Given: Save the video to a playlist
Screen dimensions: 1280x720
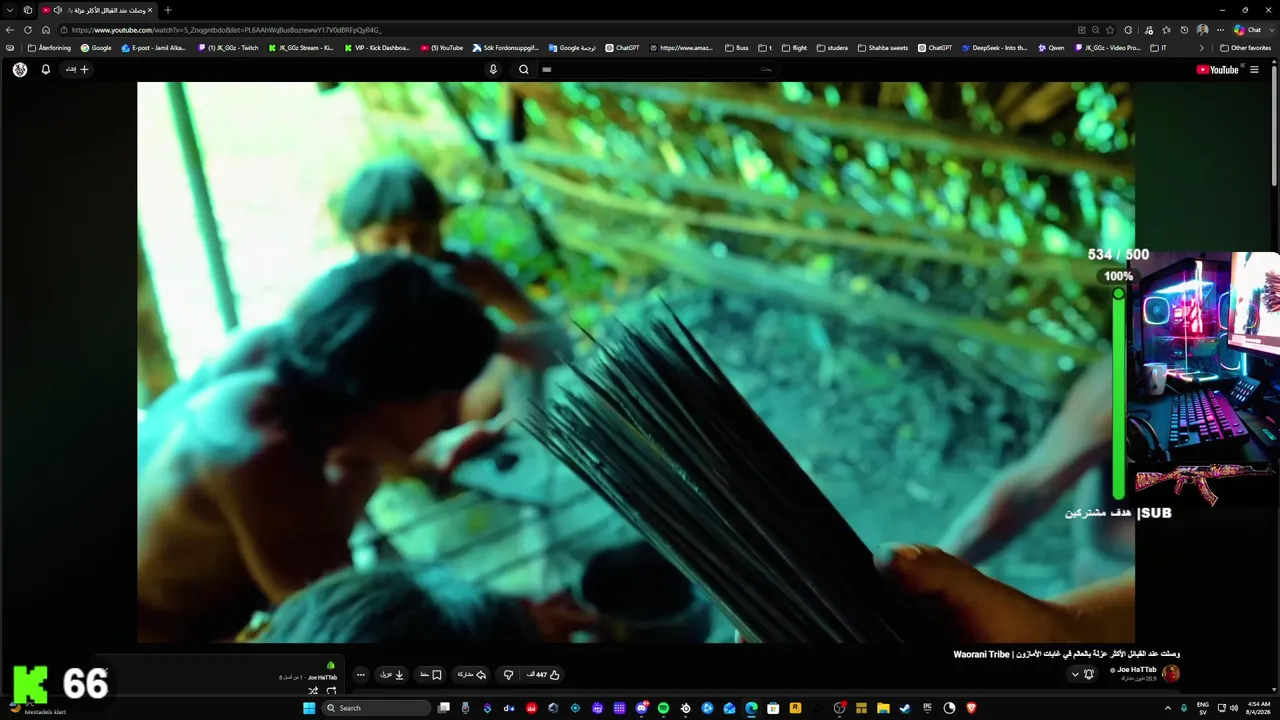Looking at the screenshot, I should pyautogui.click(x=431, y=675).
